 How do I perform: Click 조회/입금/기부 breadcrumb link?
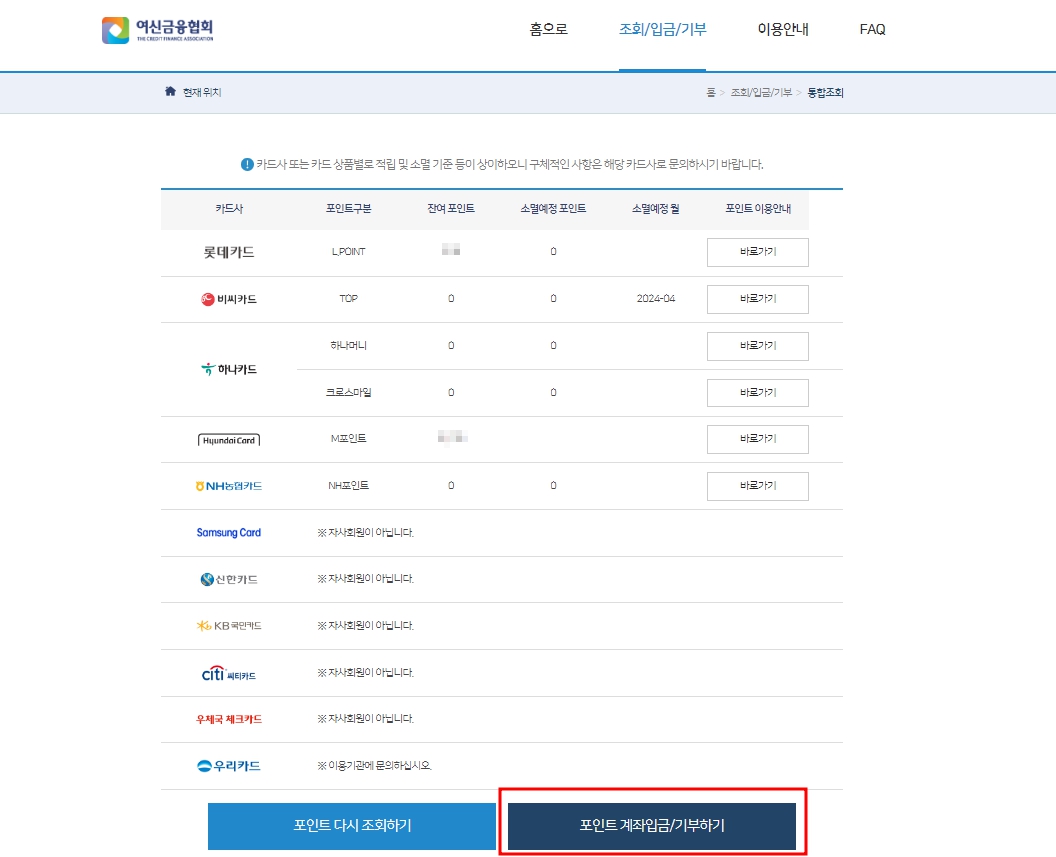click(761, 92)
